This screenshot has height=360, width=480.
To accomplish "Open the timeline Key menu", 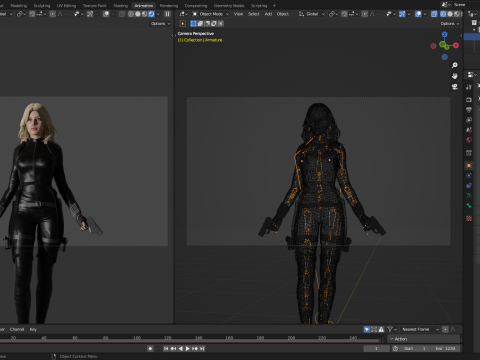I will (x=33, y=329).
